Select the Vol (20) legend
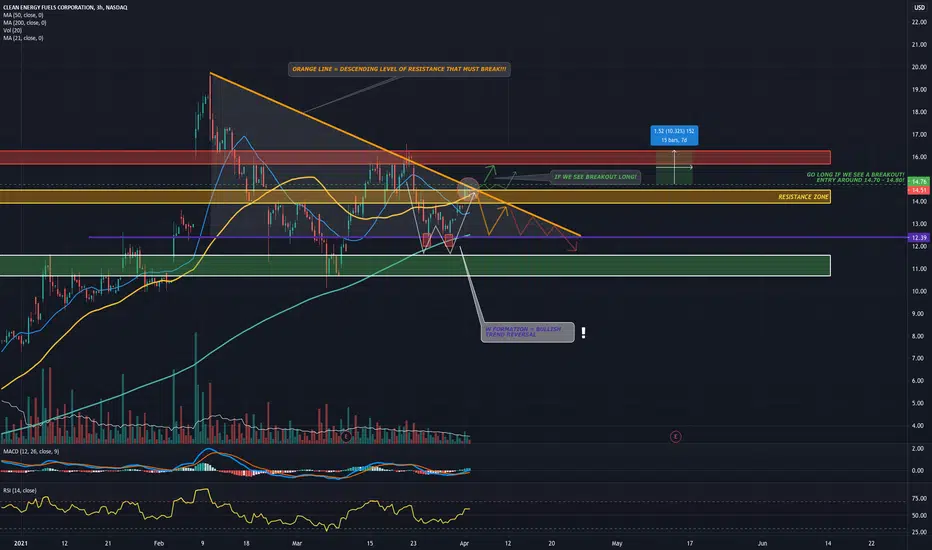Screen dimensions: 932x550 pos(12,30)
